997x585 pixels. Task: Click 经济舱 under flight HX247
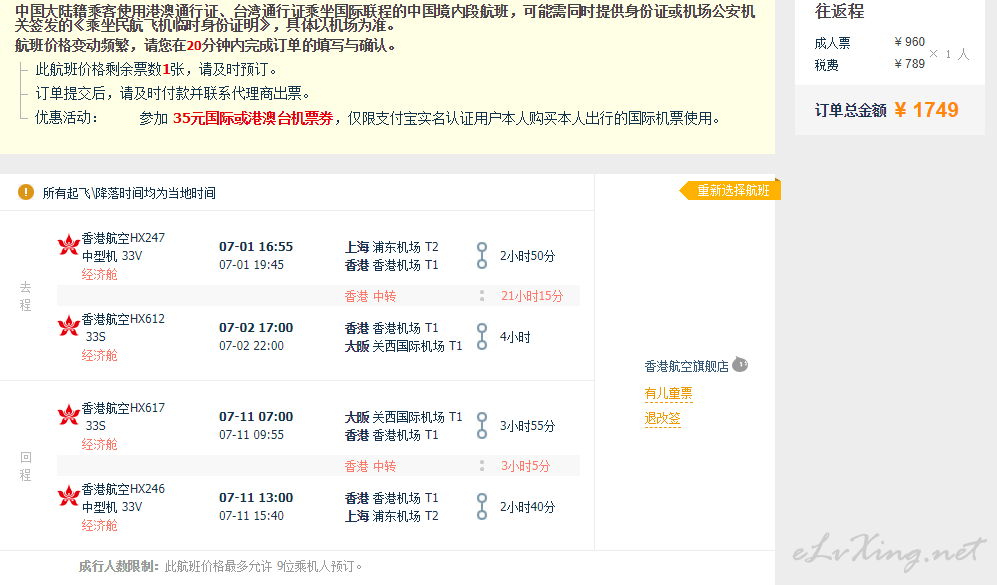click(100, 274)
